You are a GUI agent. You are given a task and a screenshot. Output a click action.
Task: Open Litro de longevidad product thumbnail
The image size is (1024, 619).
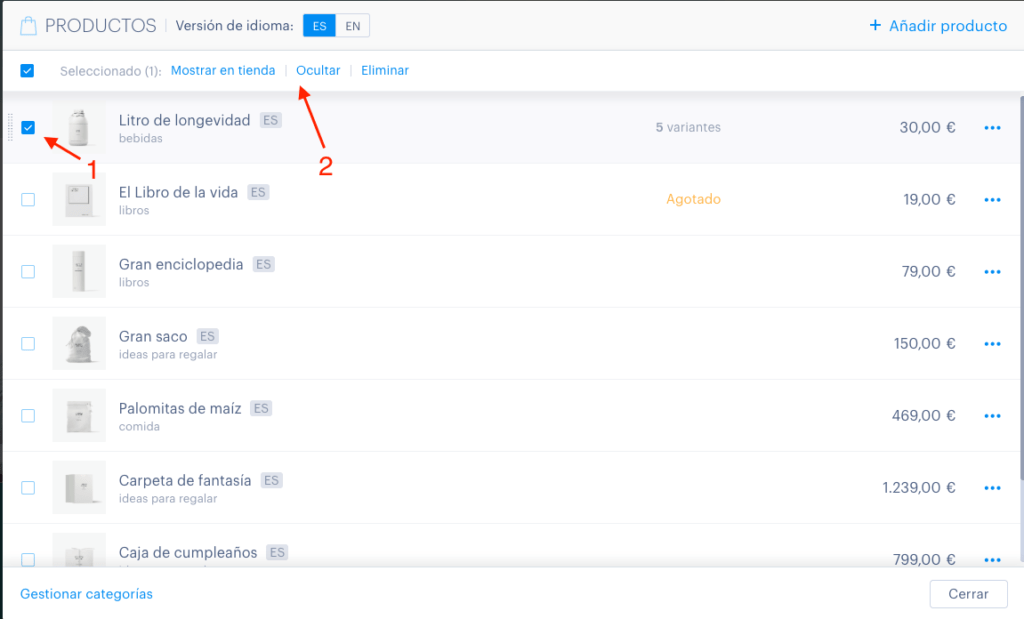coord(79,127)
